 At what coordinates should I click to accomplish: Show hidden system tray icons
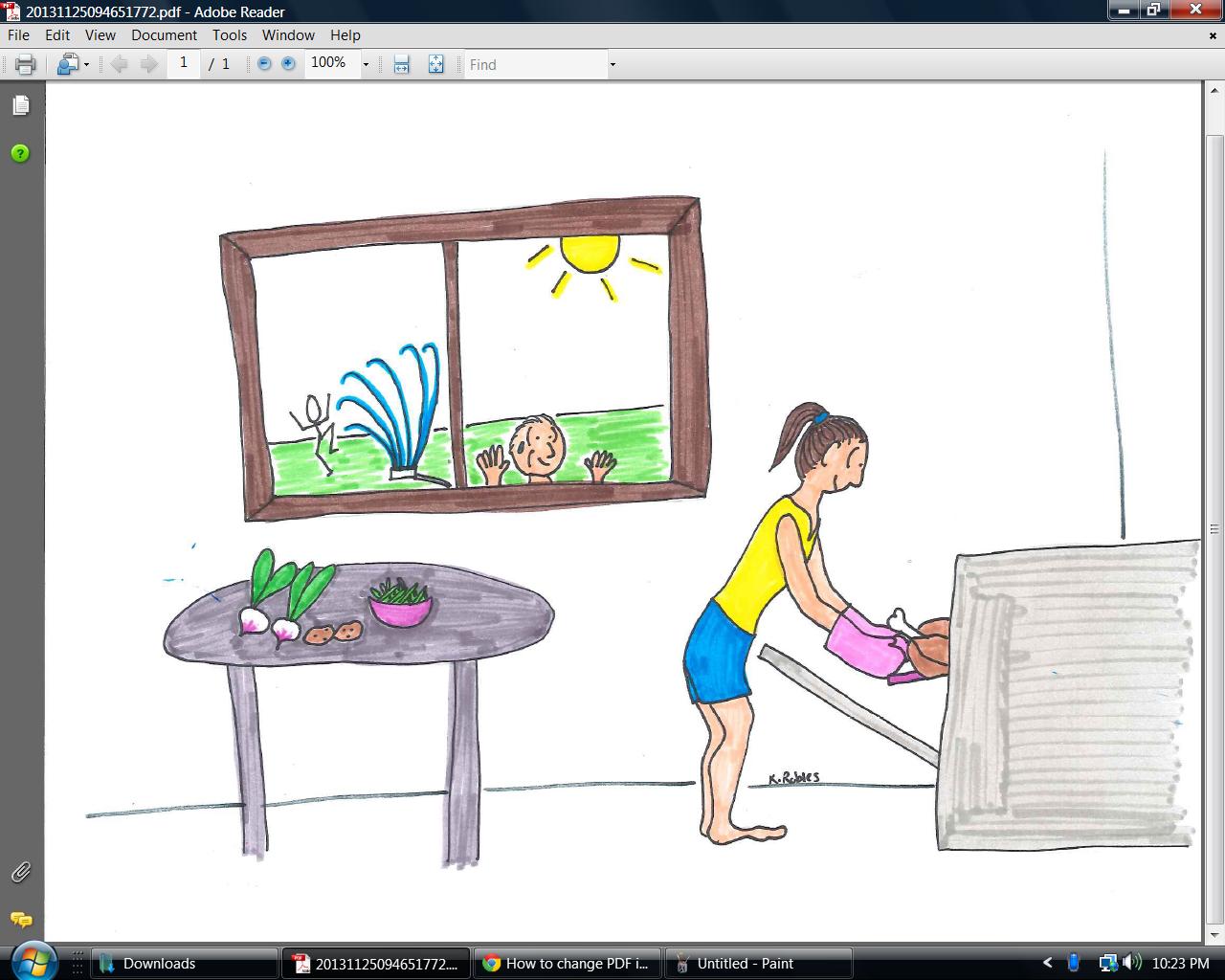point(1047,963)
